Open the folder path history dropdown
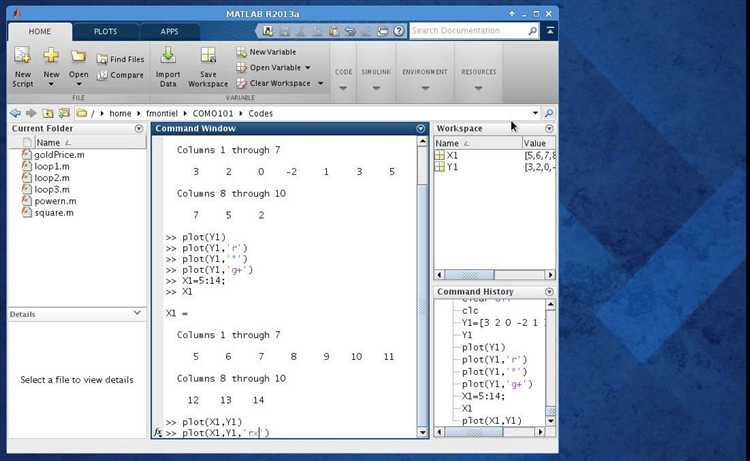Image resolution: width=750 pixels, height=461 pixels. click(535, 113)
